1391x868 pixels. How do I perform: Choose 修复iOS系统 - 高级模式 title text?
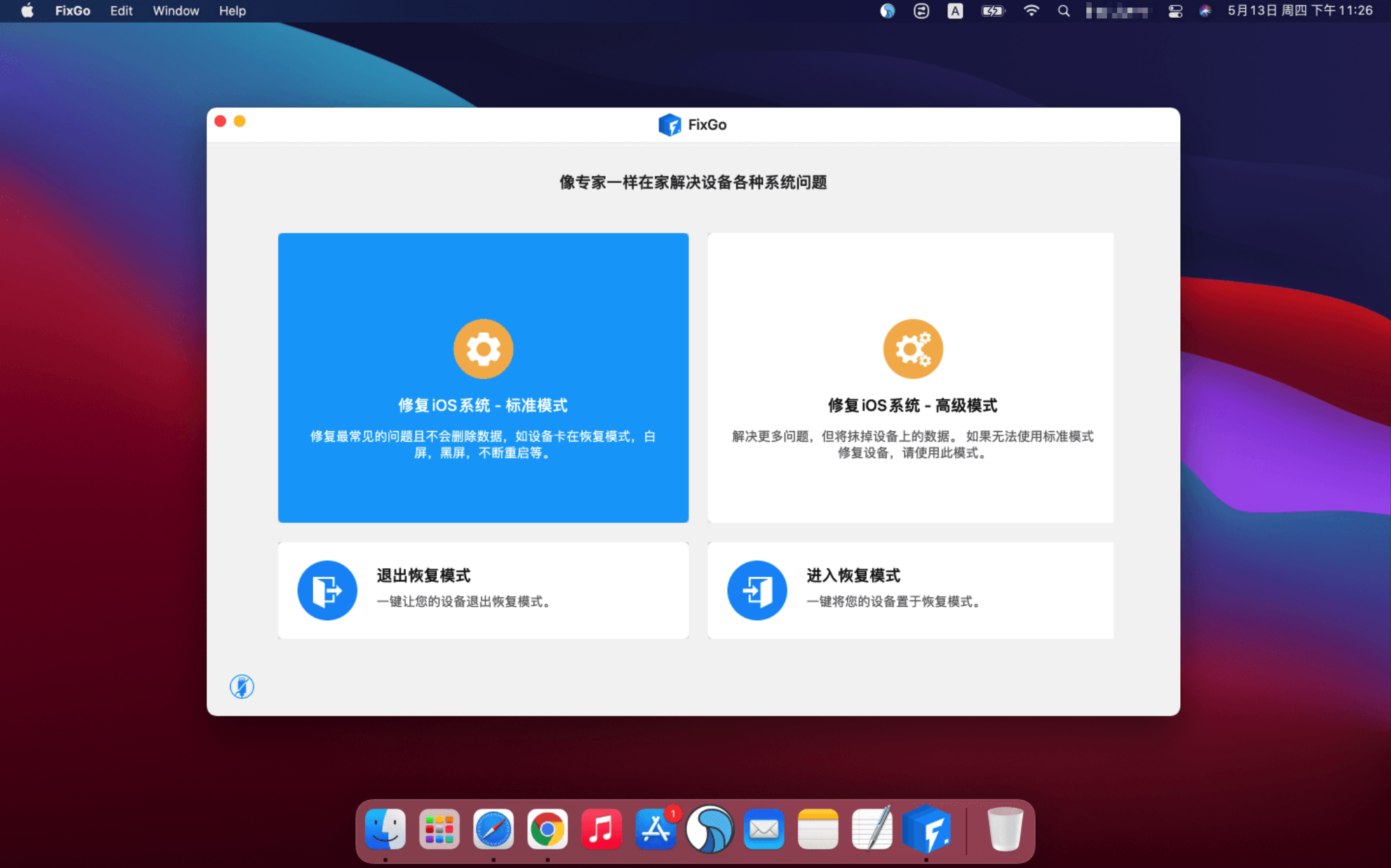click(x=912, y=405)
